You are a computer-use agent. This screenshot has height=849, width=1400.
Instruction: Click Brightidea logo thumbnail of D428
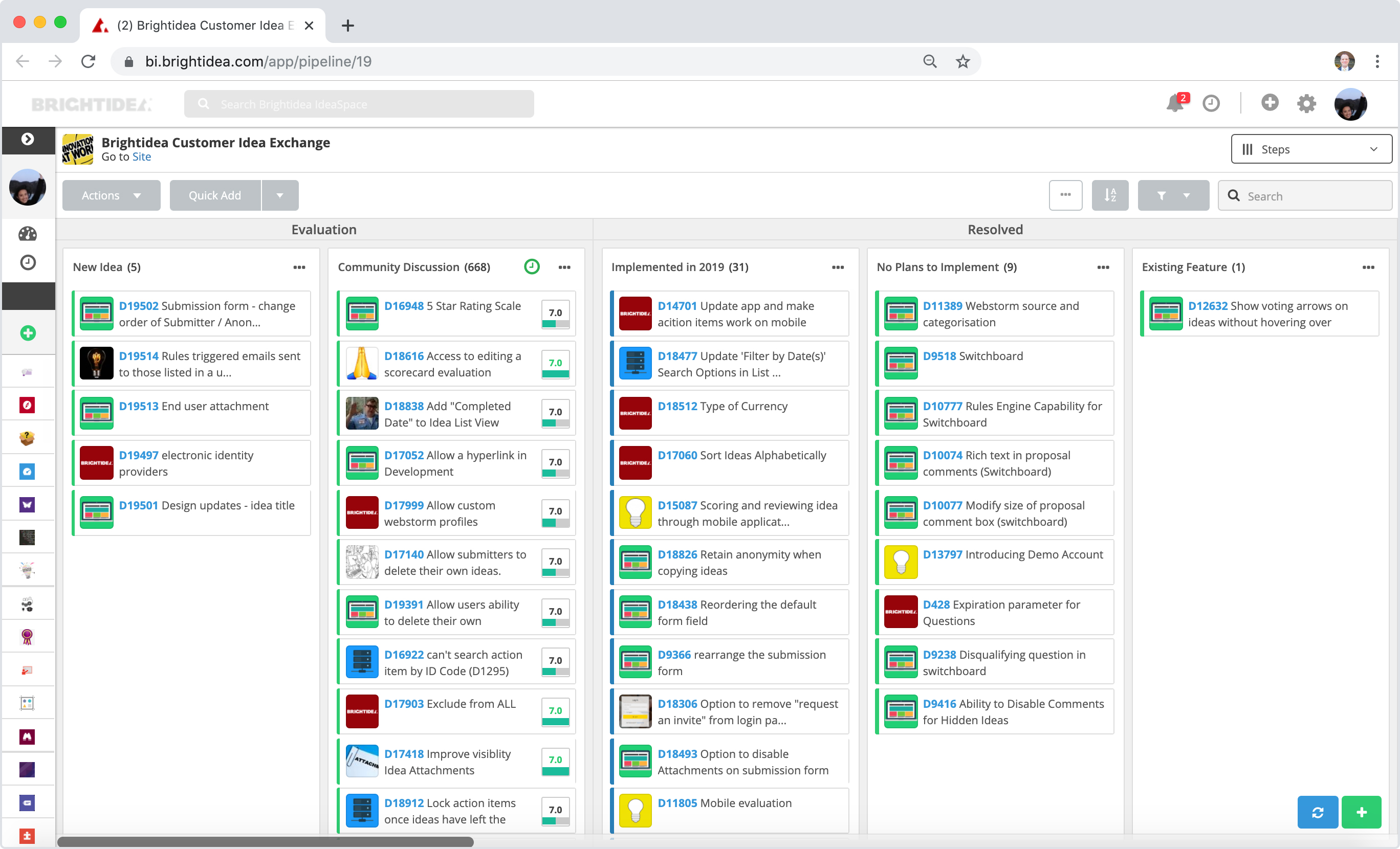901,612
